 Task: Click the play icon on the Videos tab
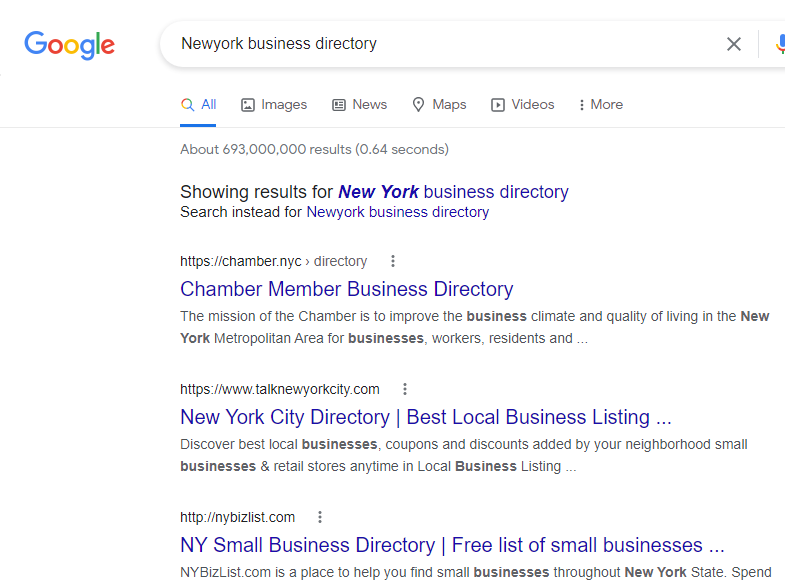(498, 105)
